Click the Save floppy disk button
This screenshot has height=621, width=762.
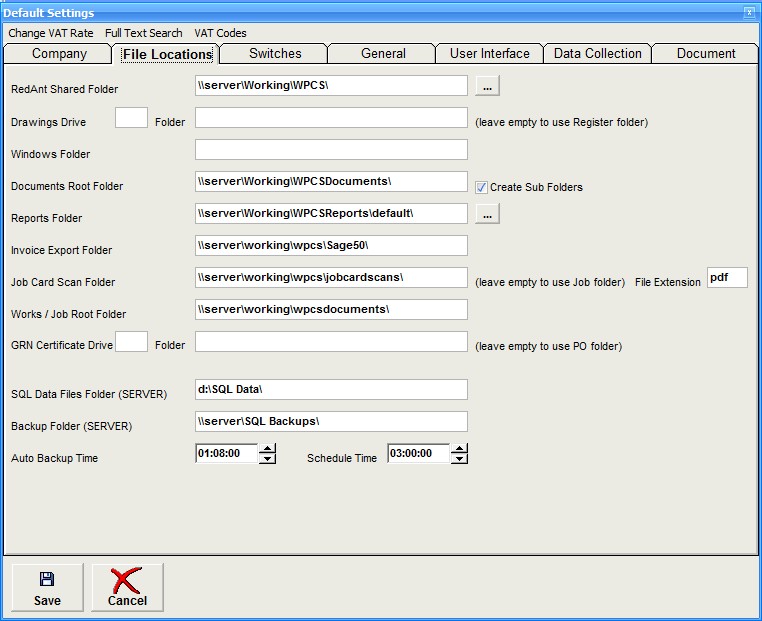[x=47, y=588]
